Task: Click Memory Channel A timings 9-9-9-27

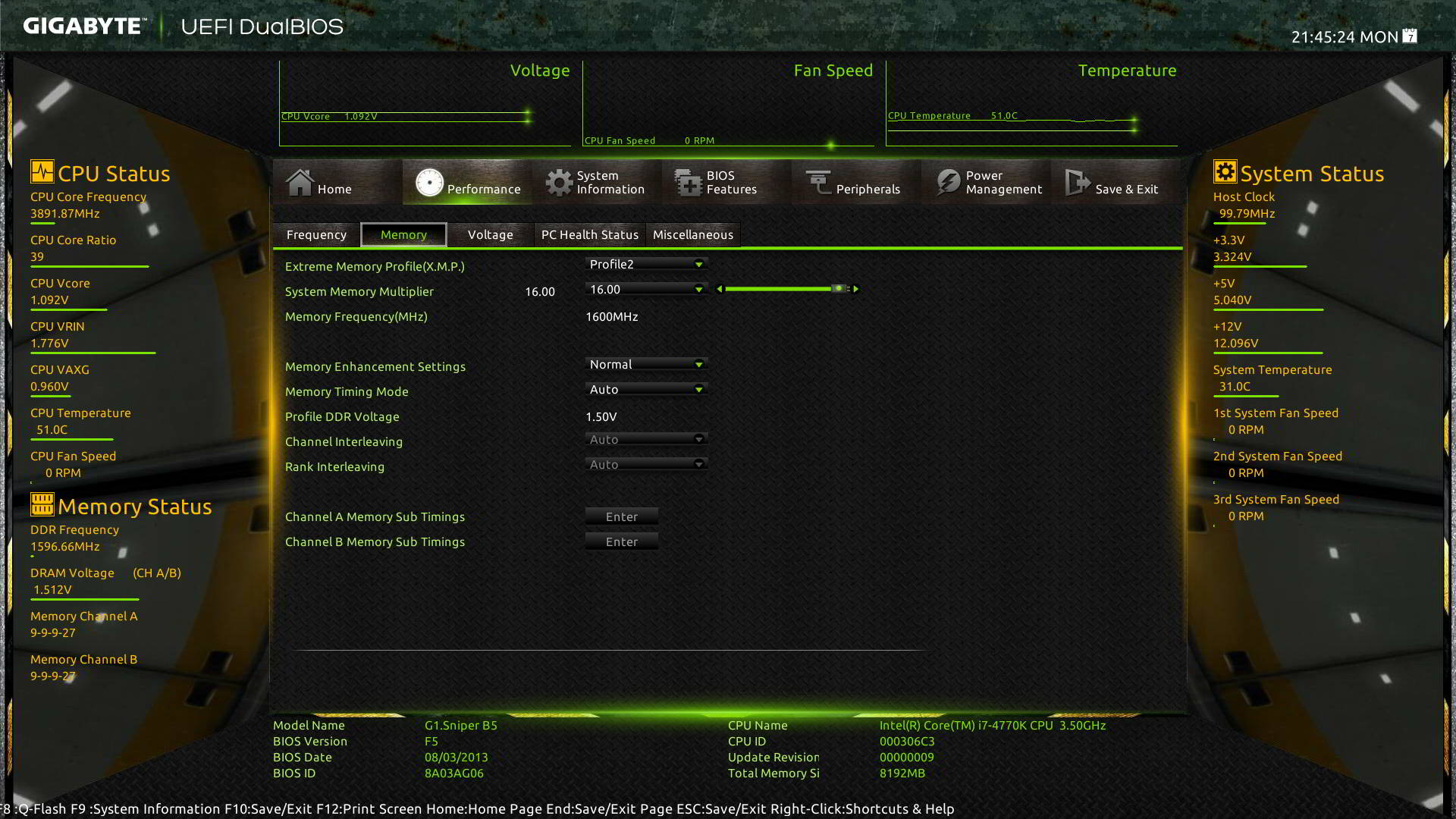Action: [x=53, y=632]
